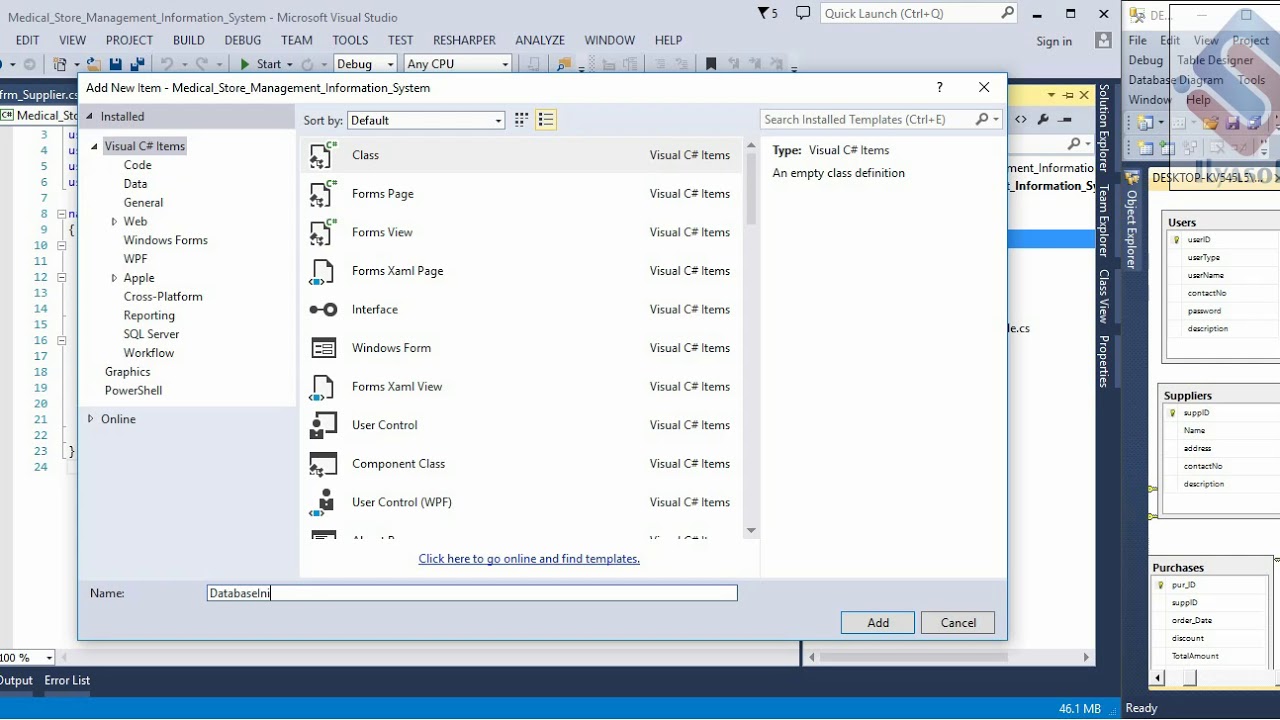
Task: Expand the Web category node
Action: point(114,222)
